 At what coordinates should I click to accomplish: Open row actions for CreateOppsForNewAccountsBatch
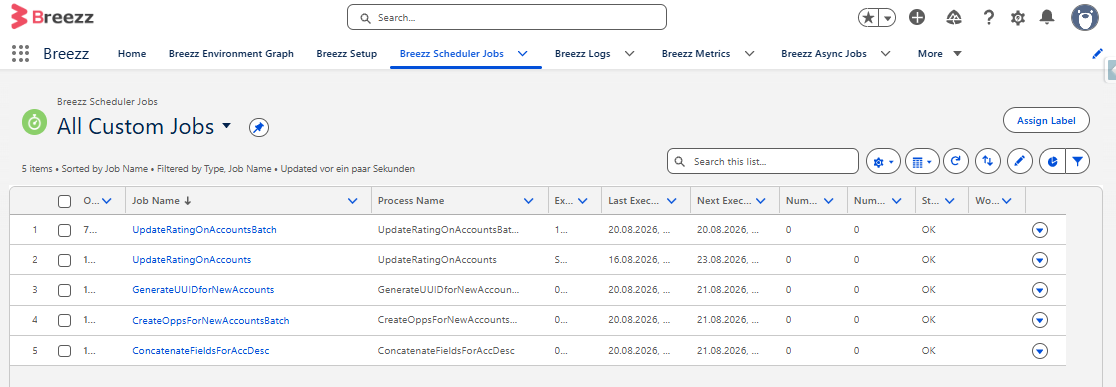pos(1040,320)
